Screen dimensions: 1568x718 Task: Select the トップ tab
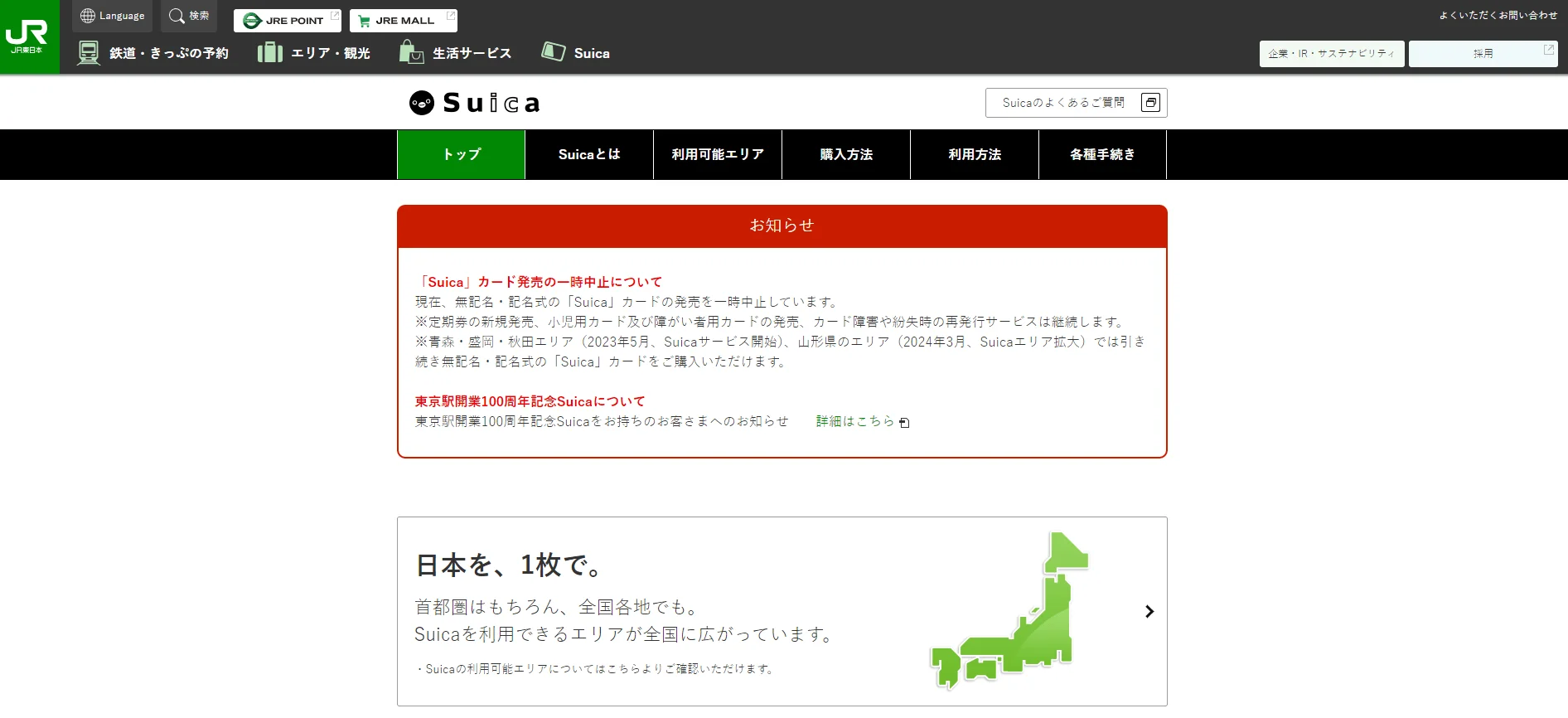click(x=461, y=154)
